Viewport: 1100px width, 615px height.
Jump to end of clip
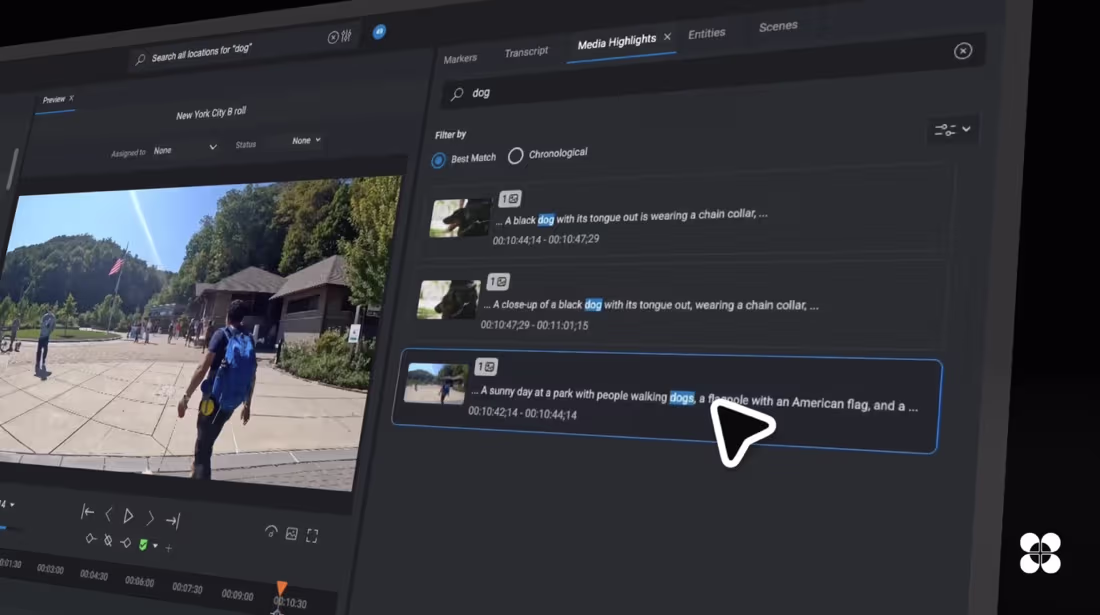click(173, 520)
